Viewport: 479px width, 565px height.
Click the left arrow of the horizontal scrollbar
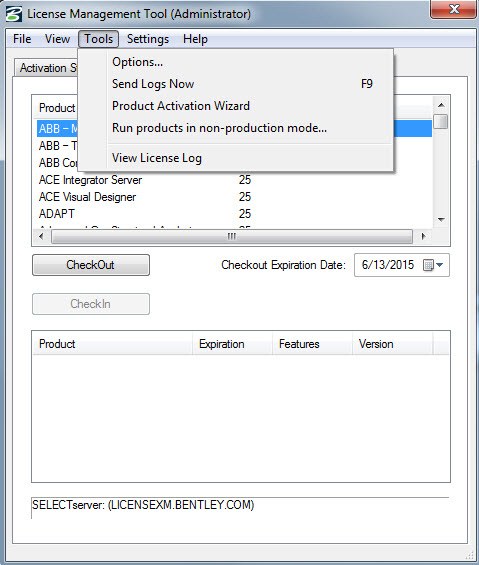point(41,236)
